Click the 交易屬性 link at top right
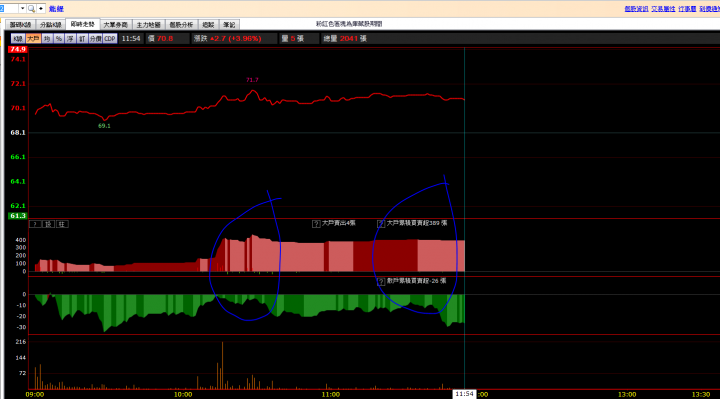The width and height of the screenshot is (720, 399). pos(663,9)
